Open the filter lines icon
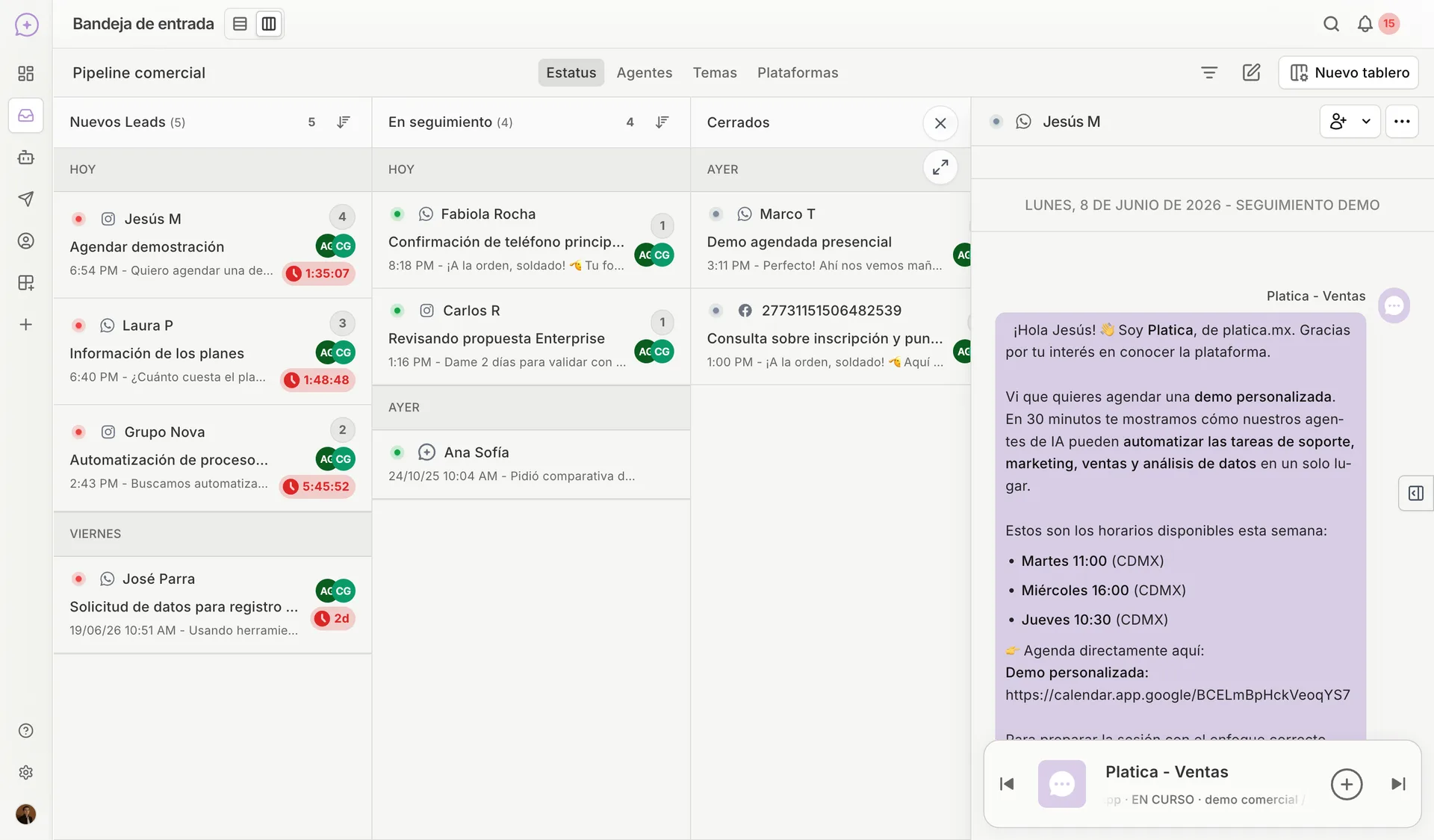 [x=1209, y=72]
